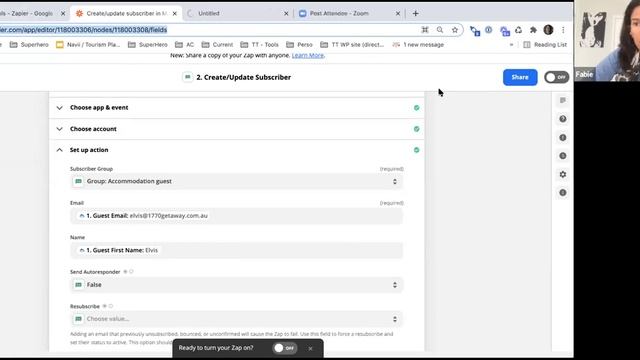Click the first extension icon after the star
The image size is (640, 360).
click(x=474, y=31)
